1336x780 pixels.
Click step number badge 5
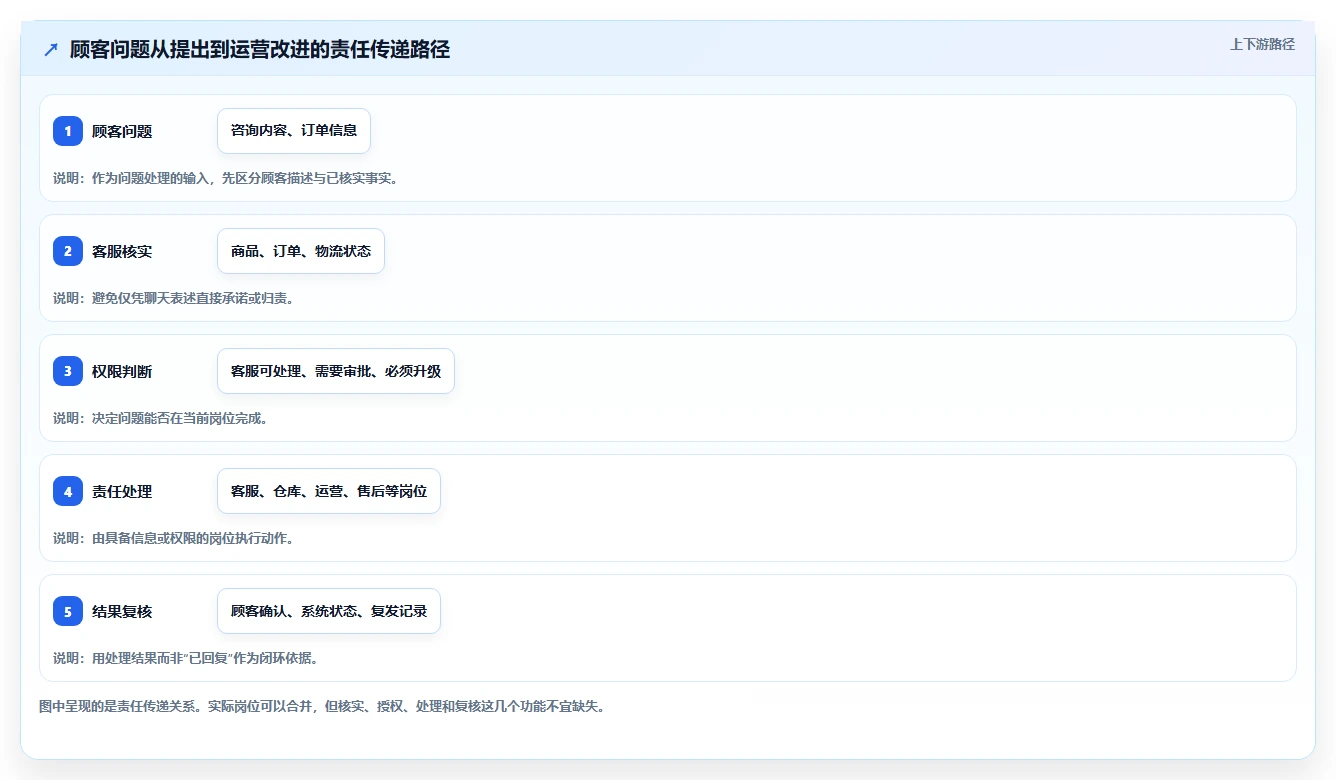[x=68, y=611]
